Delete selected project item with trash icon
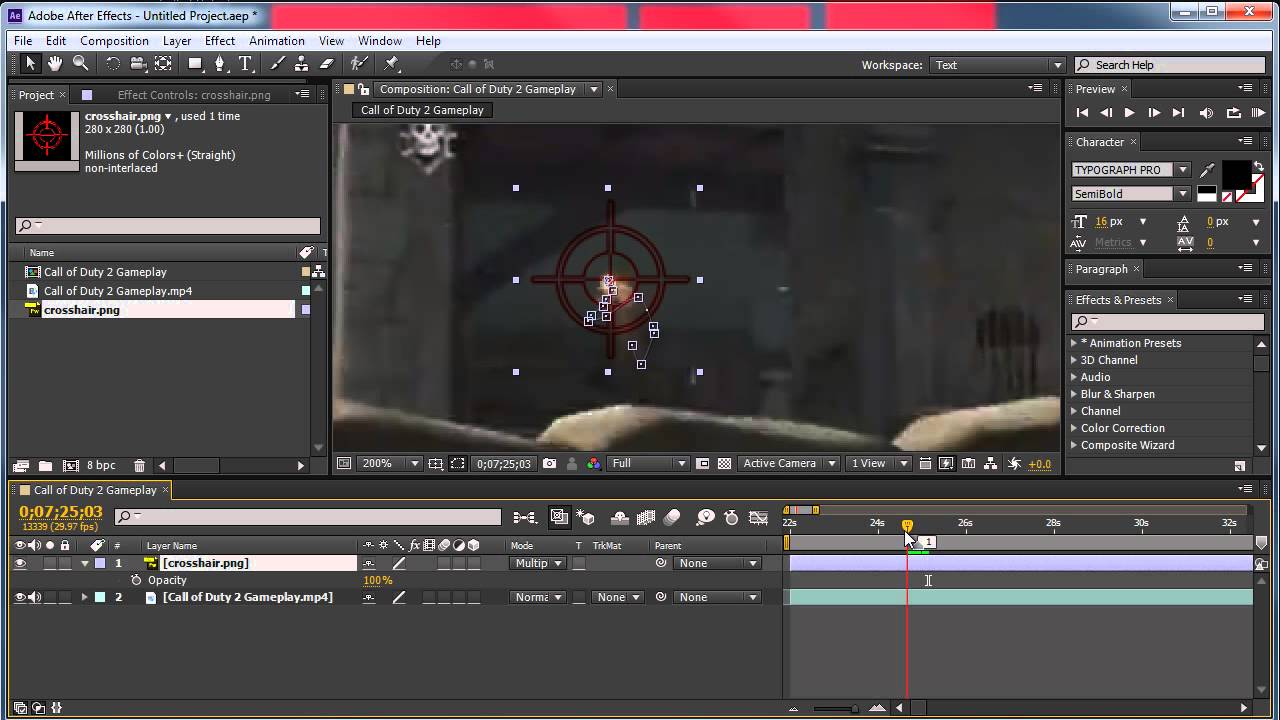 pos(139,466)
